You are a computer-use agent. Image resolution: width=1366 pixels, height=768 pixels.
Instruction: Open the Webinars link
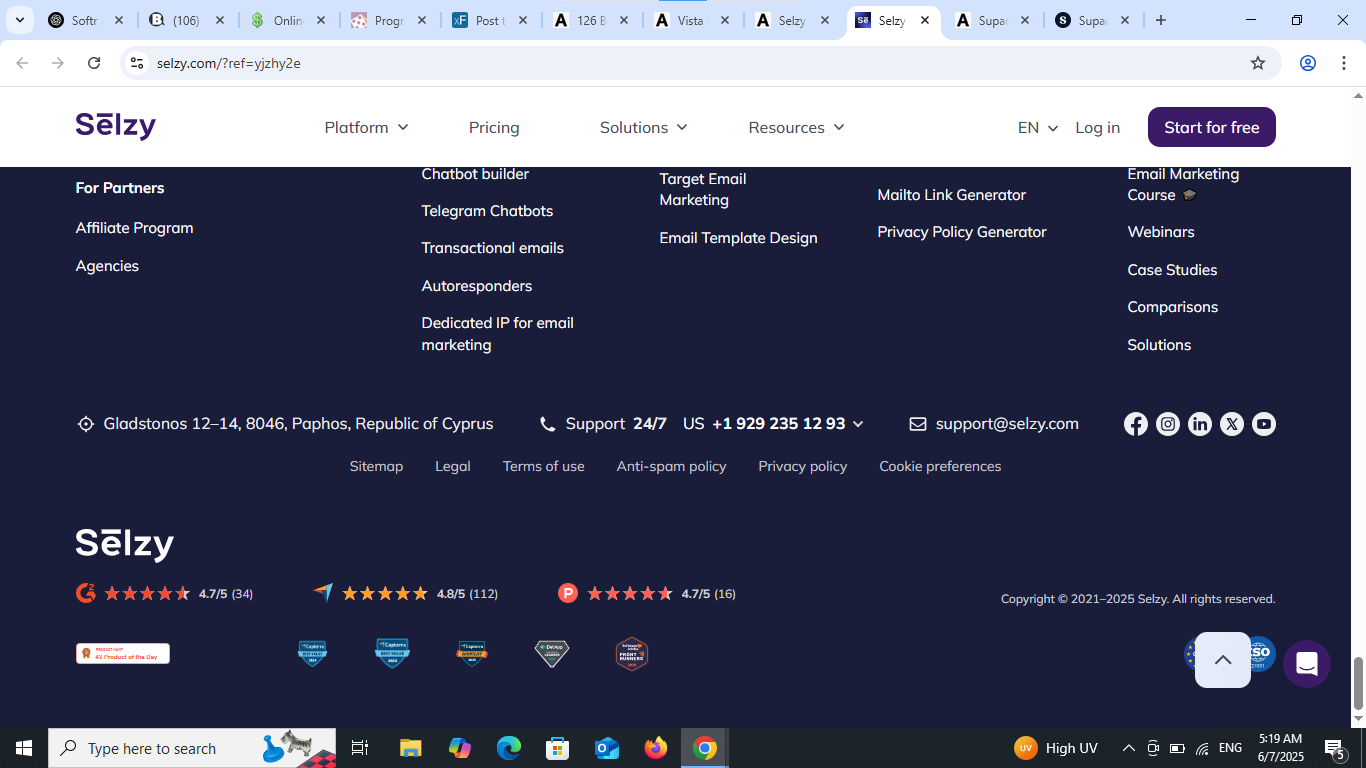pyautogui.click(x=1161, y=232)
